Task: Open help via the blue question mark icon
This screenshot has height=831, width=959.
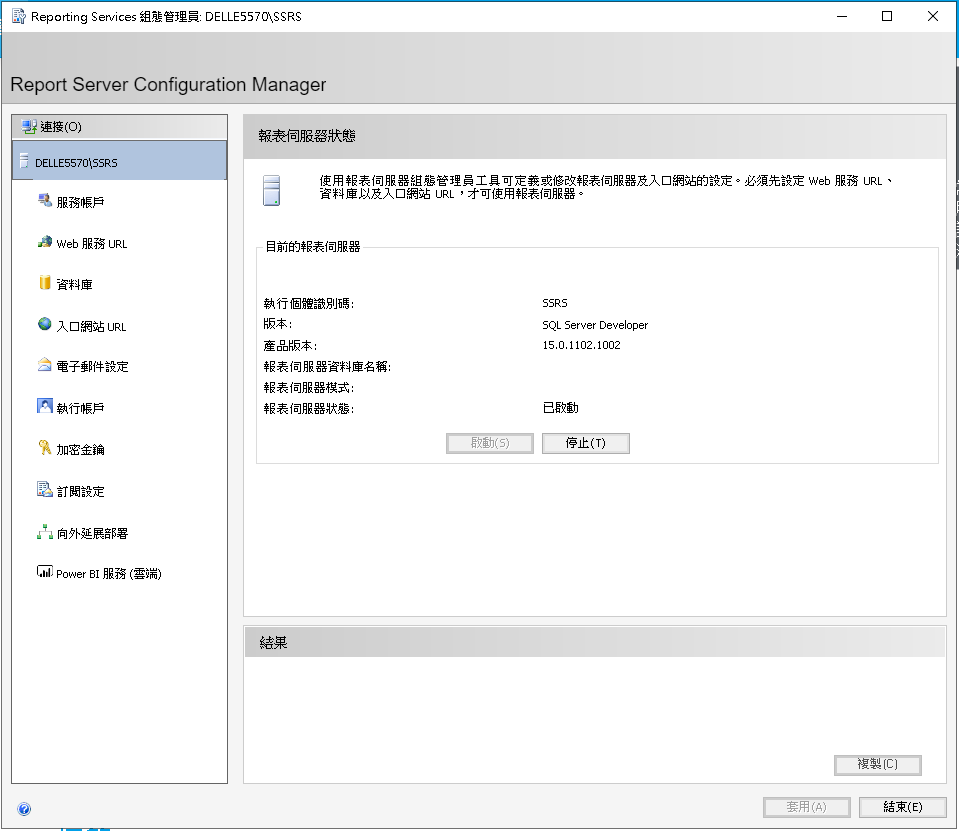Action: (24, 809)
